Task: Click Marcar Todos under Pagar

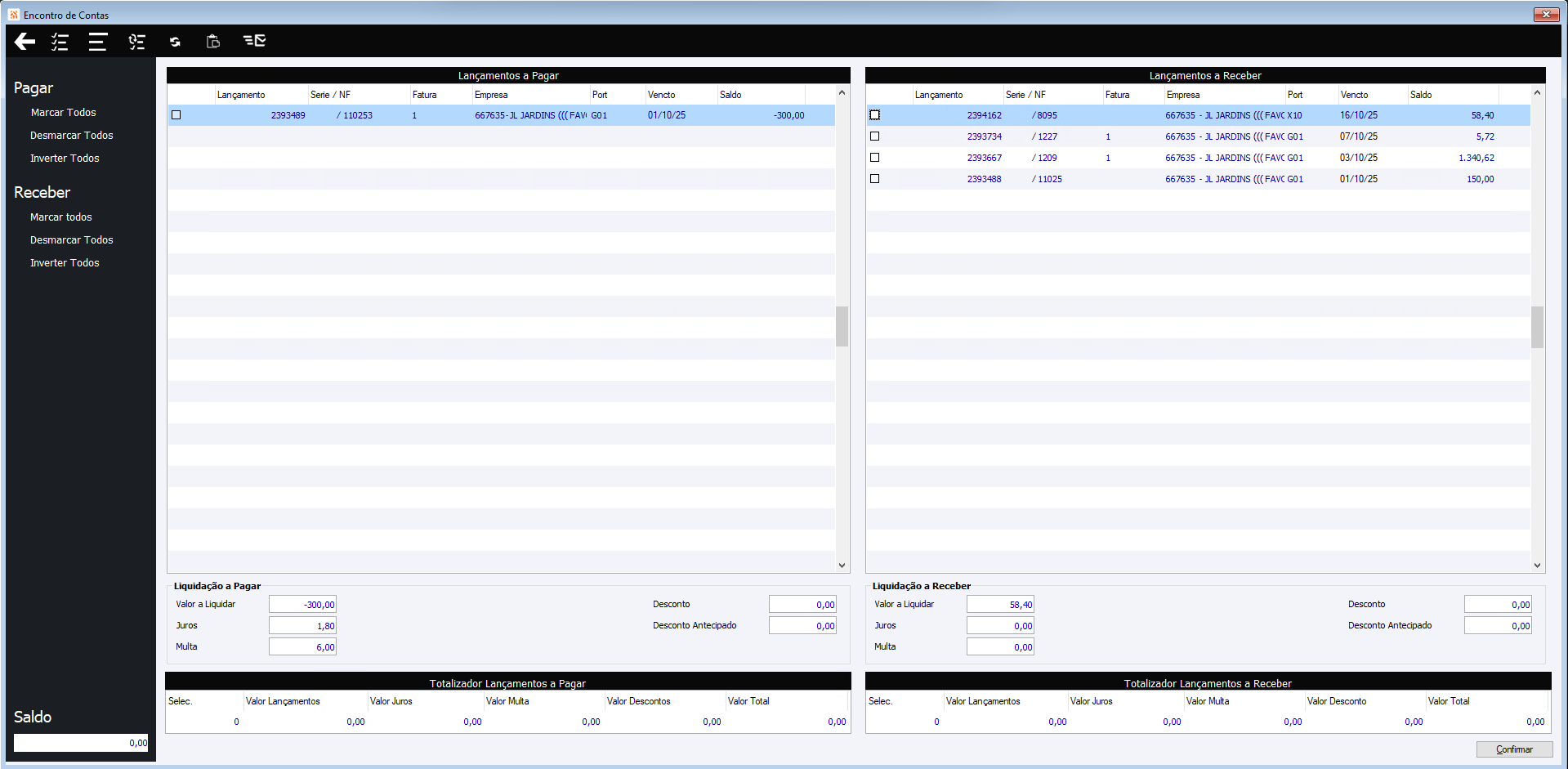Action: click(x=63, y=113)
